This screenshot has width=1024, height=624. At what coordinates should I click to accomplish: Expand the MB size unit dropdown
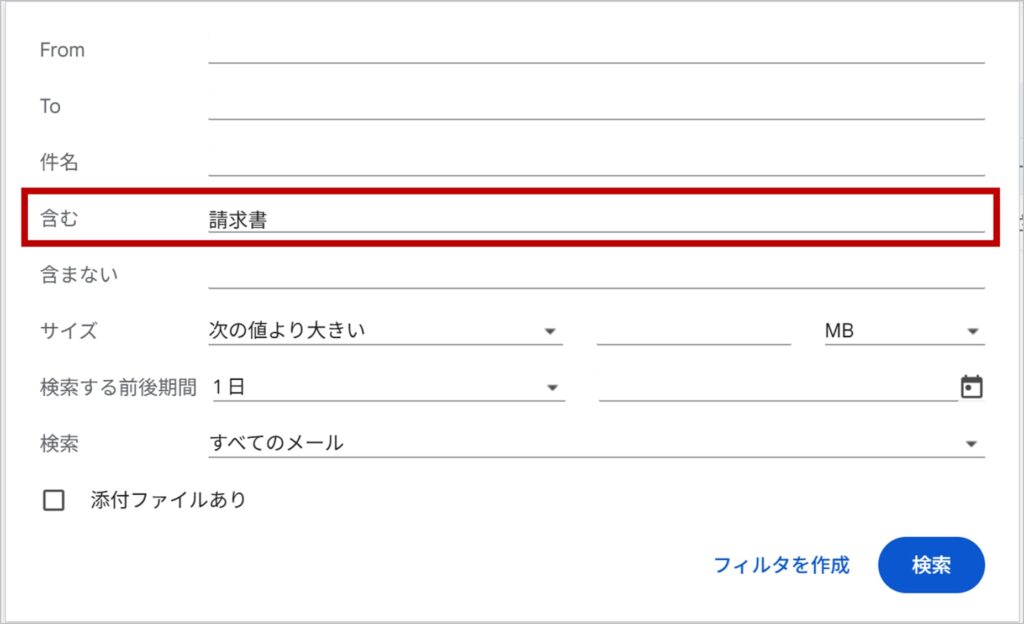[903, 330]
